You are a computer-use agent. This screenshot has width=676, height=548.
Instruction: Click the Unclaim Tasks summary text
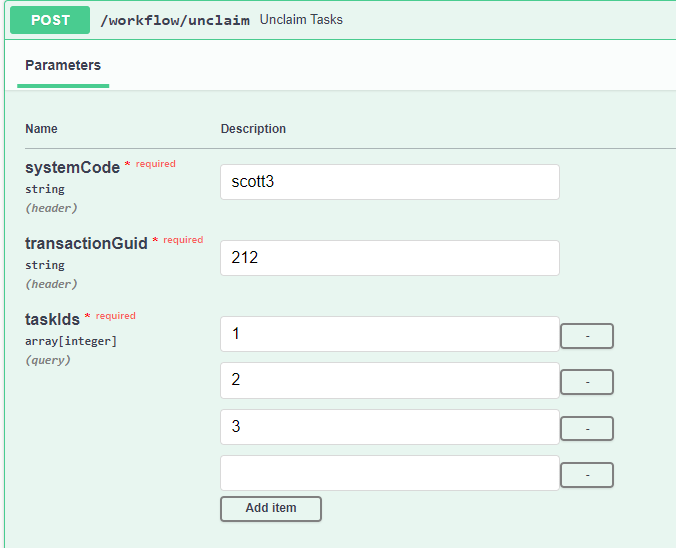[301, 20]
